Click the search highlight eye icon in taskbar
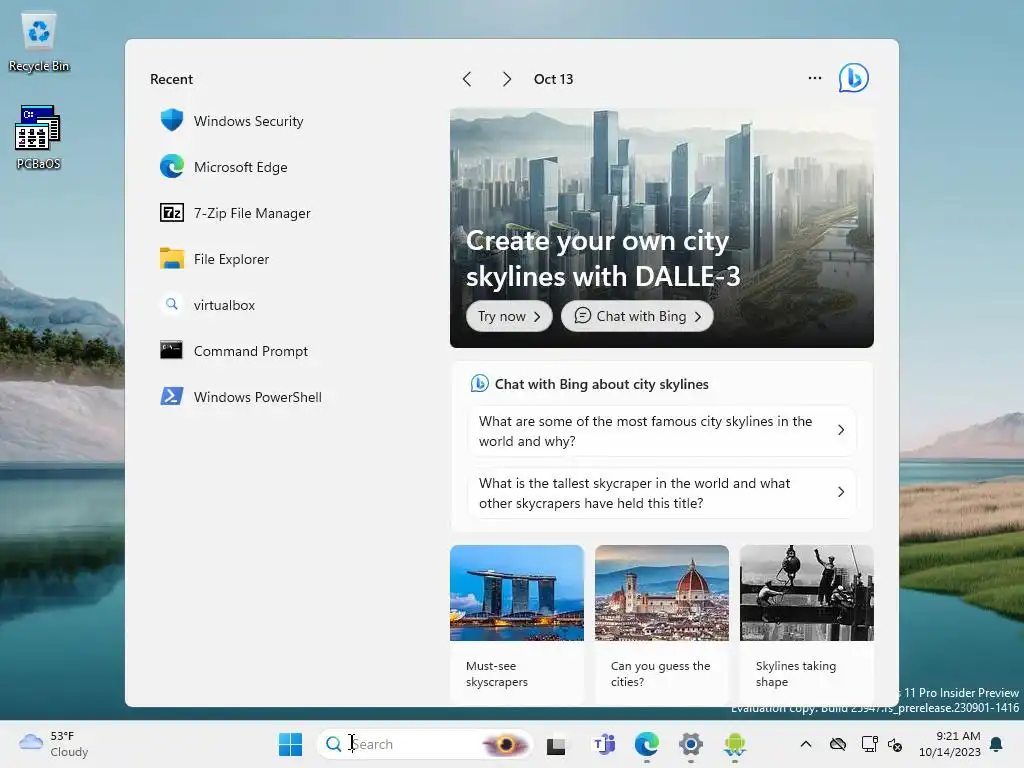Viewport: 1024px width, 768px height. [x=505, y=744]
